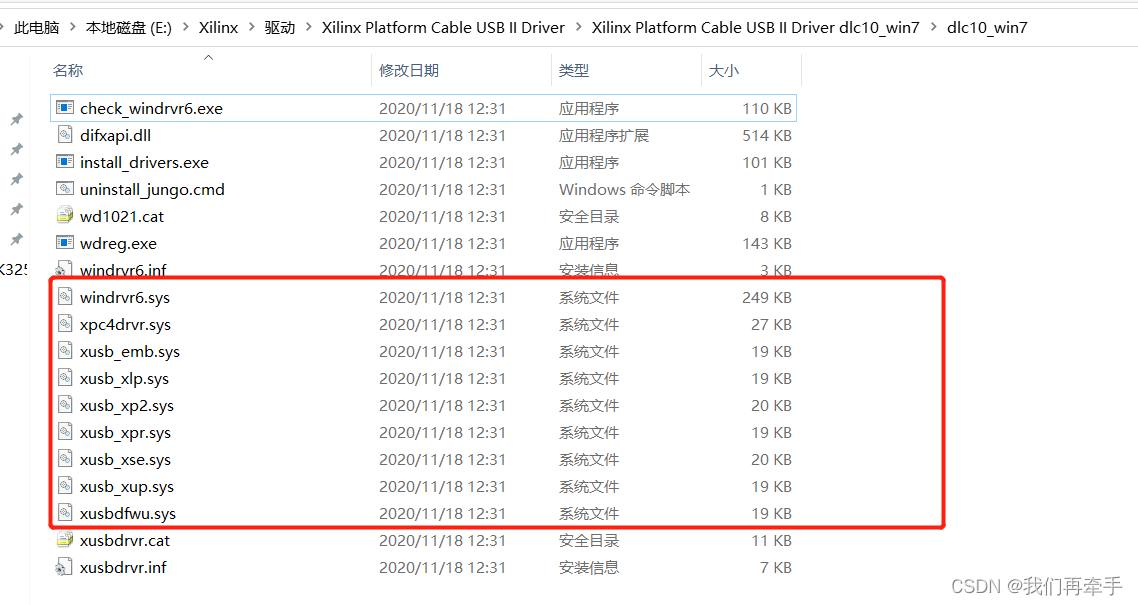Select file name check_windrvr6.exe

tap(151, 109)
